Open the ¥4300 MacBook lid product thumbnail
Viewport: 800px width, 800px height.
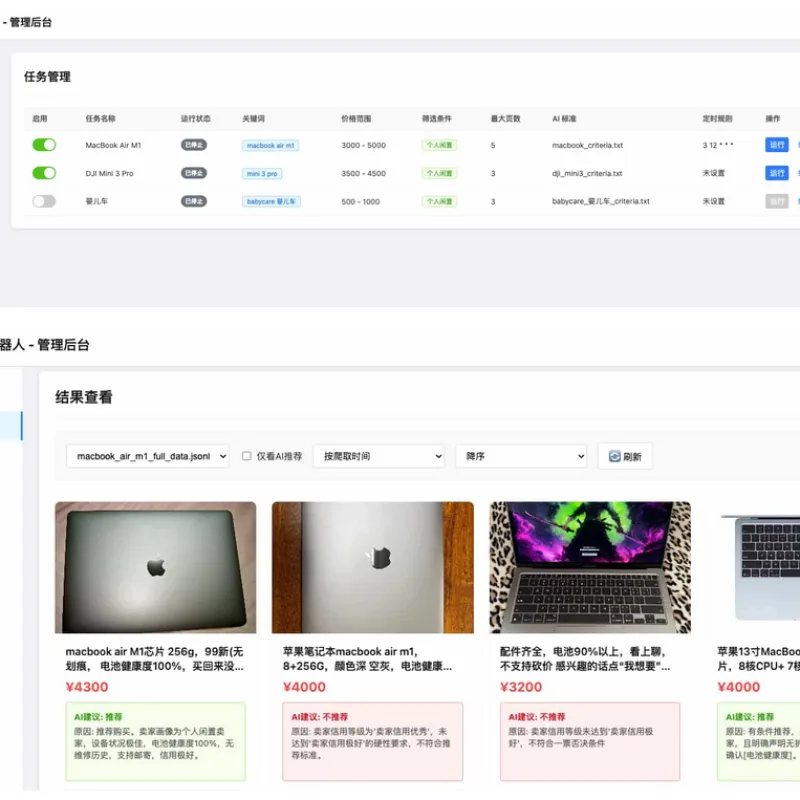156,567
